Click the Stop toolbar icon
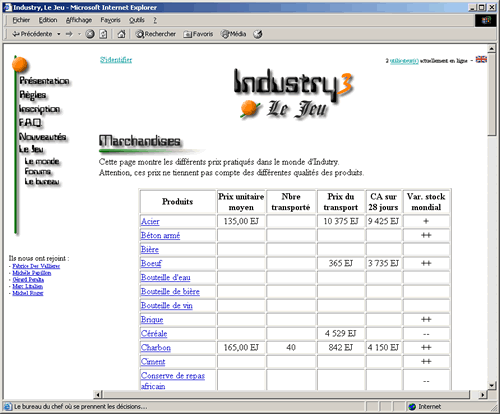500x414 pixels. [90, 34]
